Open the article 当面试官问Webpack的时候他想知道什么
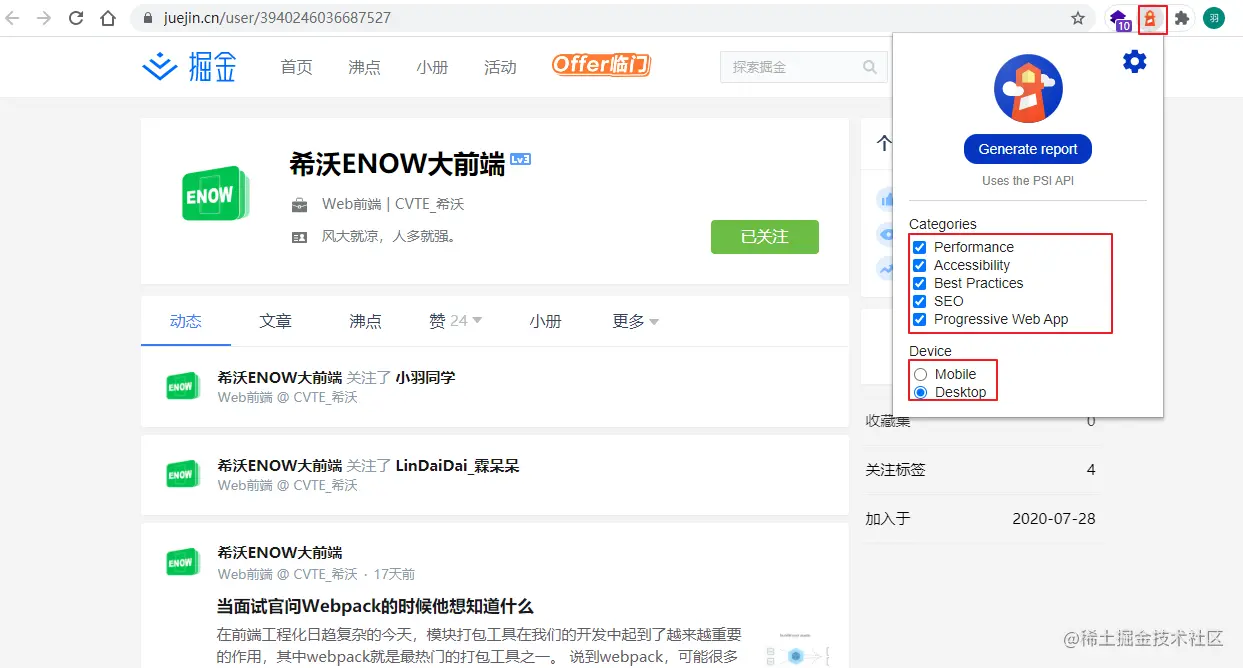Viewport: 1243px width, 668px height. [x=375, y=606]
